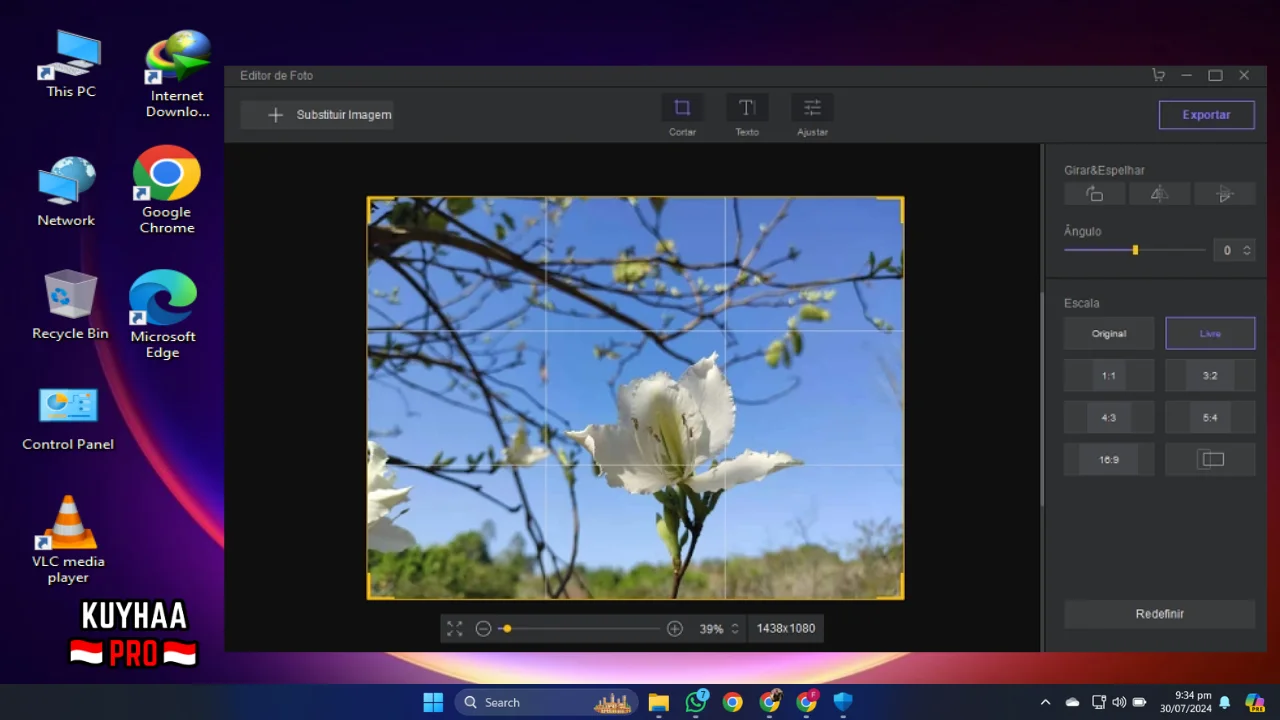Open Windows Security shield in taskbar

tap(843, 702)
